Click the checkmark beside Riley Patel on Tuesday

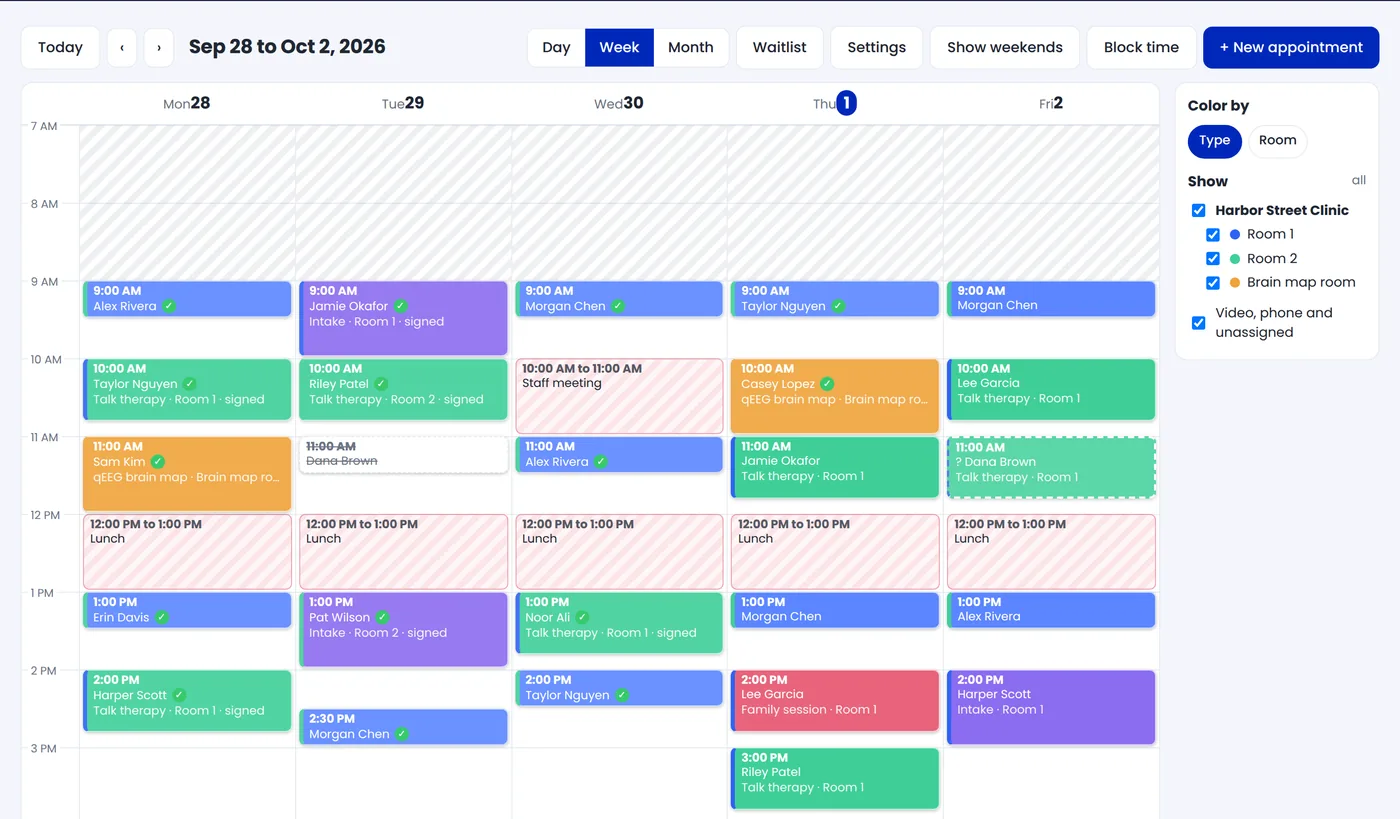coord(381,384)
